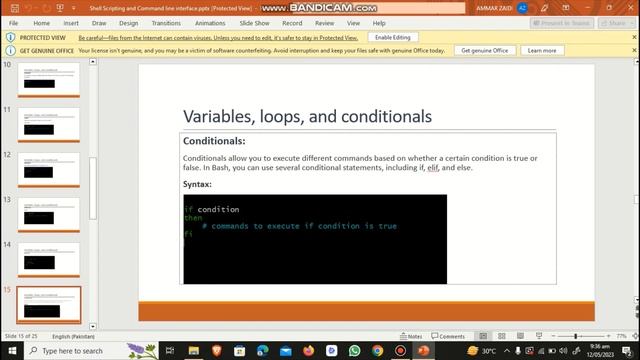This screenshot has width=640, height=360.
Task: Select slide 12 thumbnail
Action: pos(49,169)
